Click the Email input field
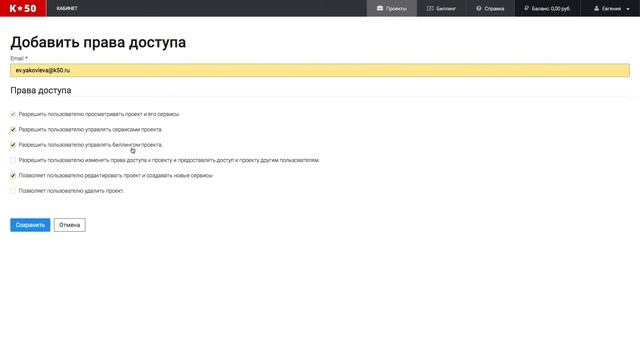 [320, 70]
